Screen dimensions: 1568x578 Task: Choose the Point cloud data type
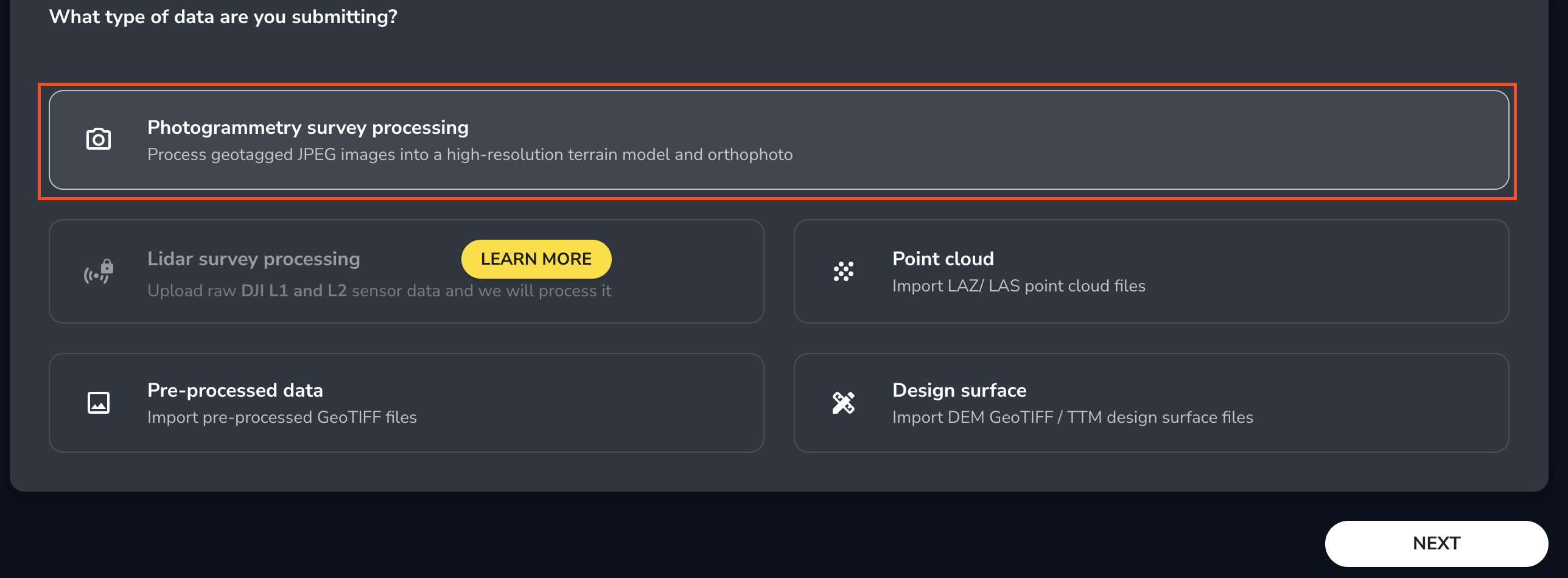coord(942,259)
